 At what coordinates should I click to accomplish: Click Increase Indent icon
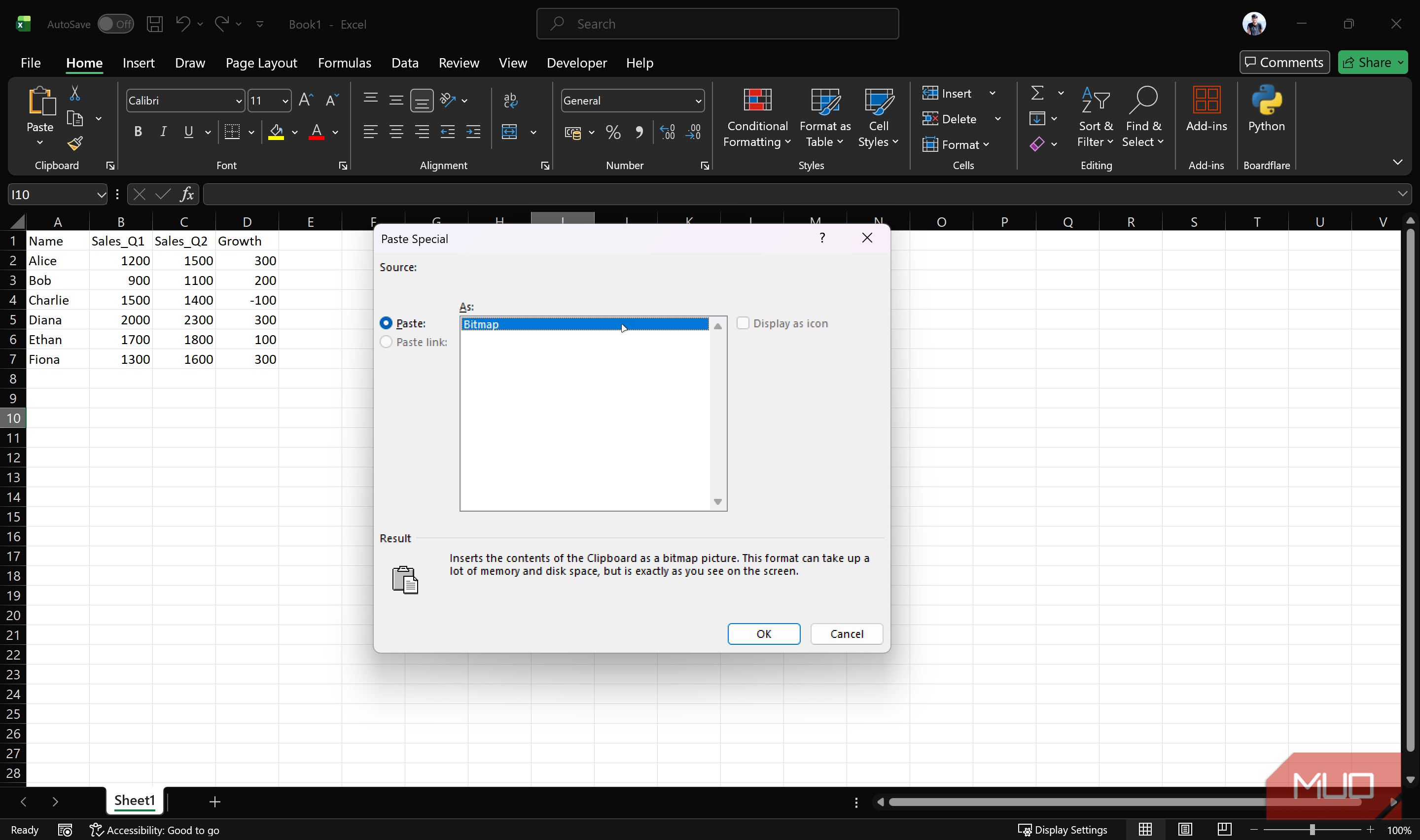pos(473,132)
